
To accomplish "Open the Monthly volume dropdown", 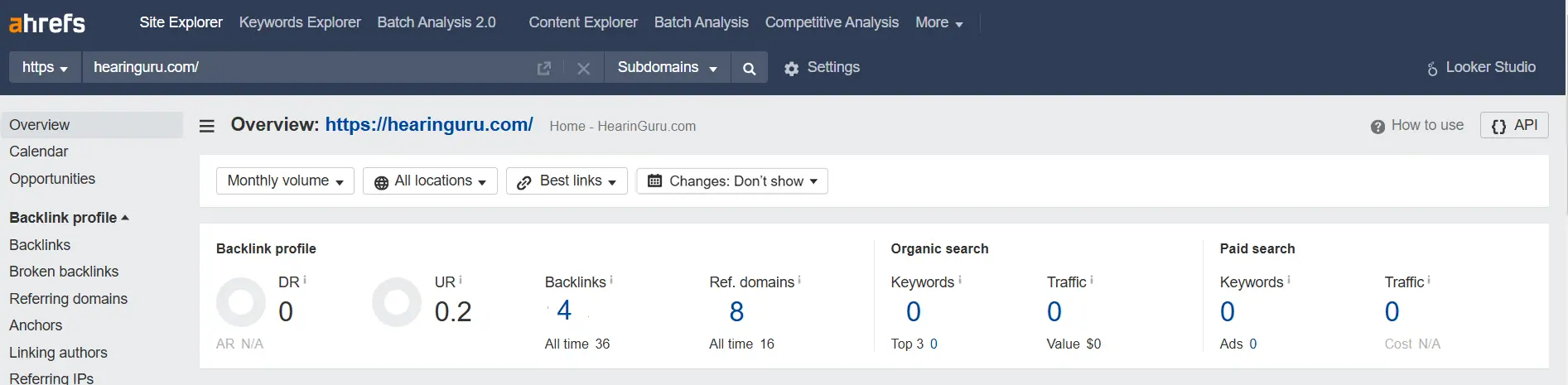I will pos(285,180).
